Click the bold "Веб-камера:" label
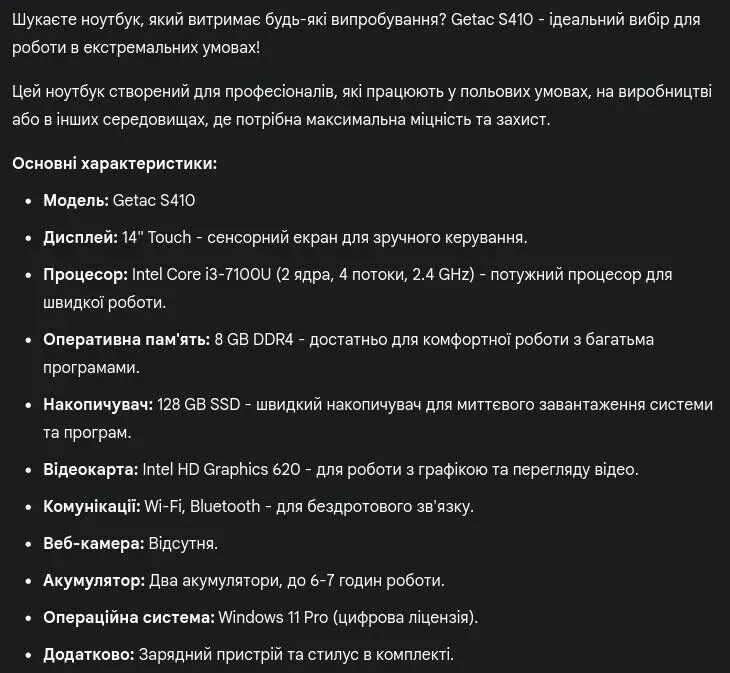 93,543
